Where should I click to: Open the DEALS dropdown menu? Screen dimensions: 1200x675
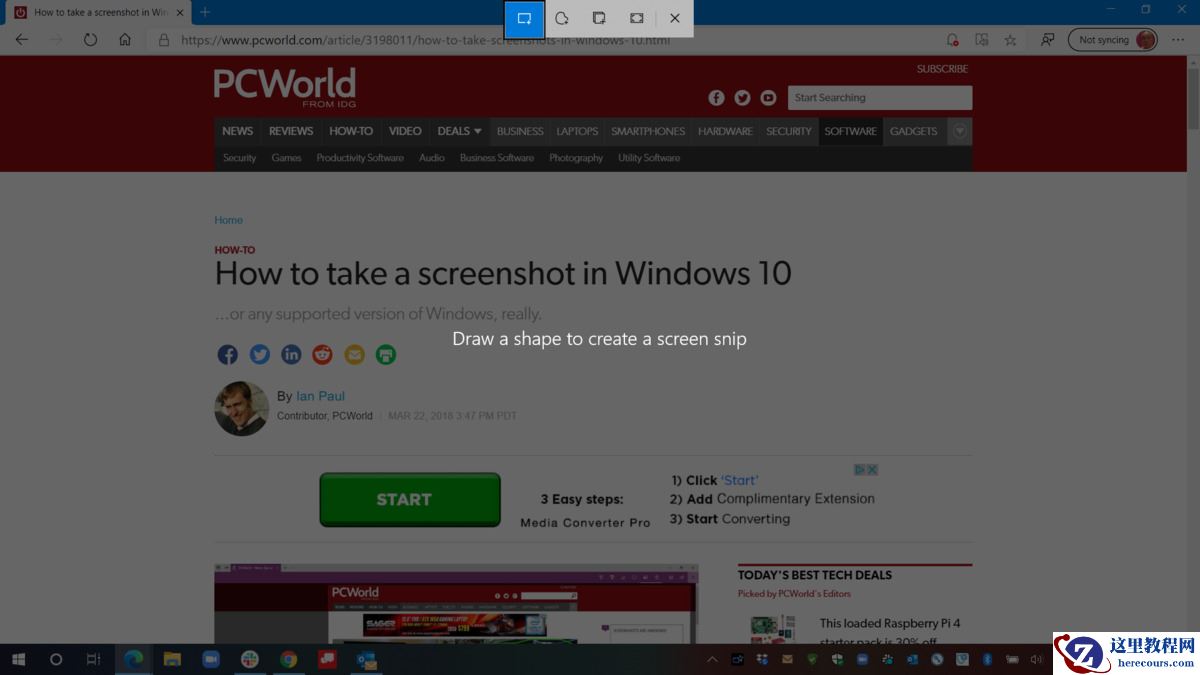(459, 131)
